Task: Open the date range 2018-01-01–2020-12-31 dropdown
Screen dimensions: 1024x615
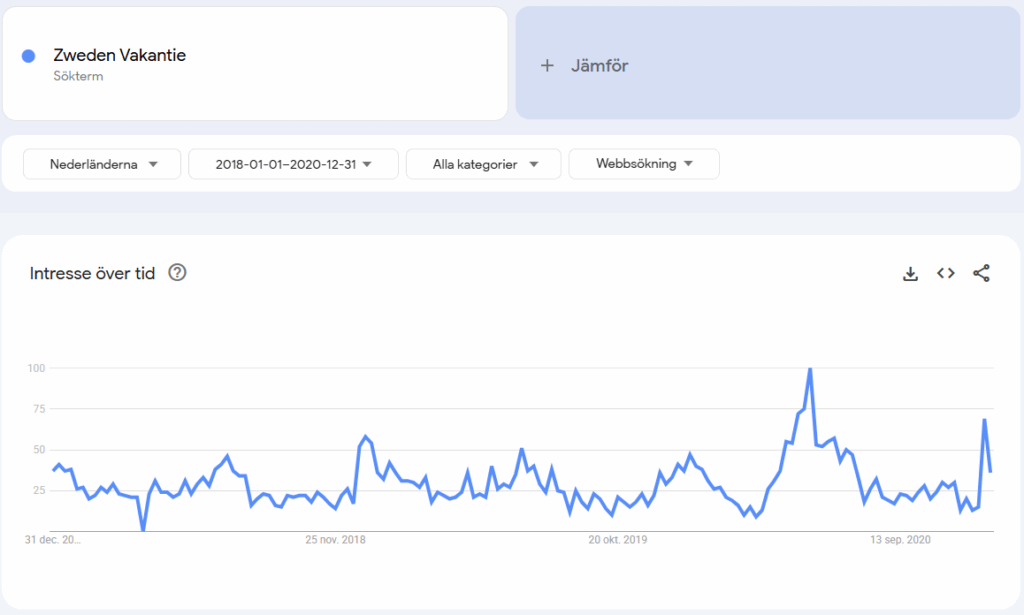Action: pyautogui.click(x=293, y=164)
